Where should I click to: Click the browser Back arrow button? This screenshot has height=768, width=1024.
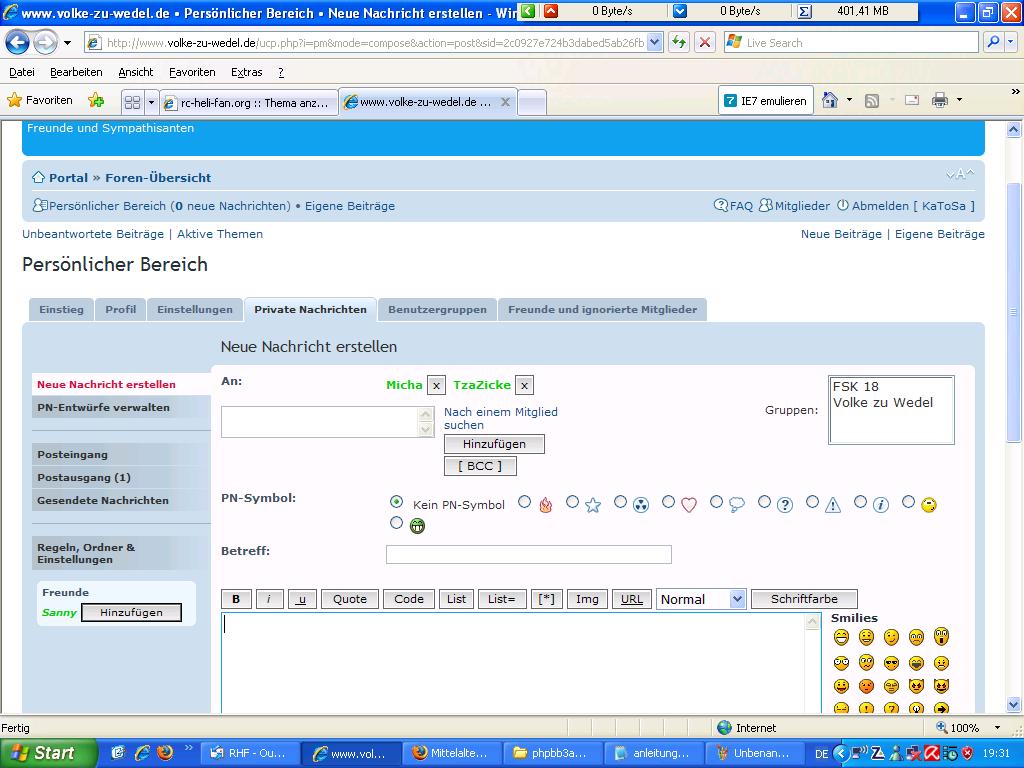pyautogui.click(x=18, y=43)
